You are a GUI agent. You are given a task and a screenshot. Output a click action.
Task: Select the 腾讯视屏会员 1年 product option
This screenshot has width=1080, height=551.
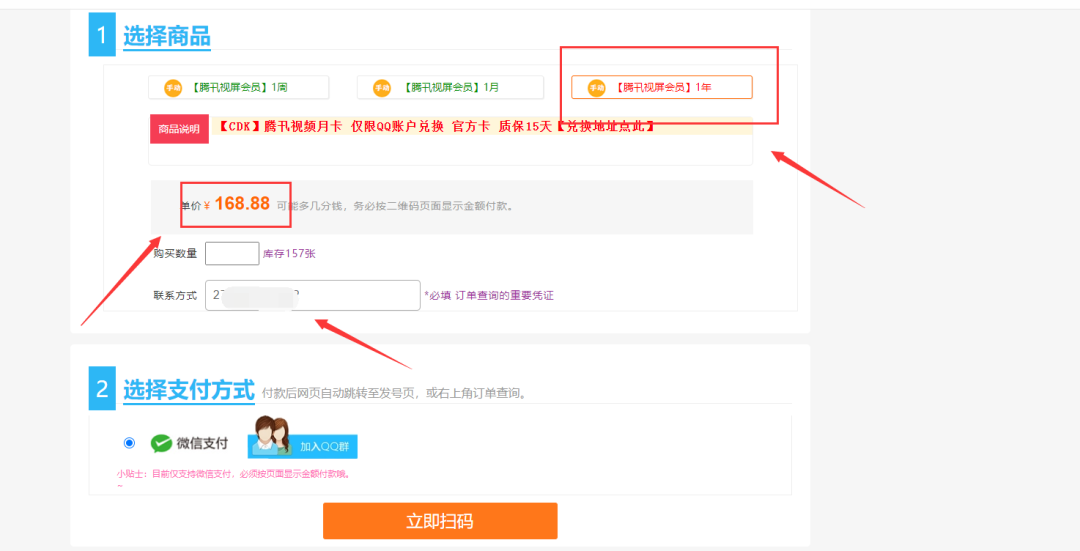(x=662, y=87)
